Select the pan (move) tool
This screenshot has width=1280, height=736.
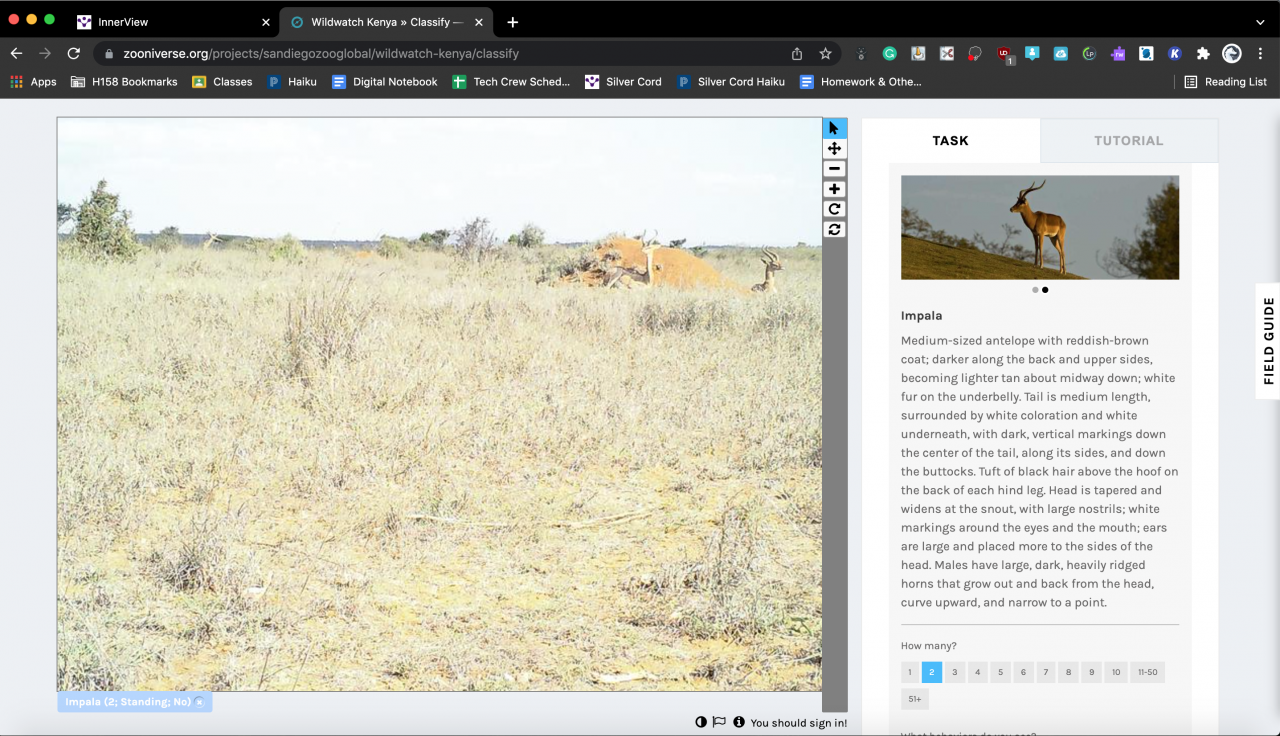(834, 148)
